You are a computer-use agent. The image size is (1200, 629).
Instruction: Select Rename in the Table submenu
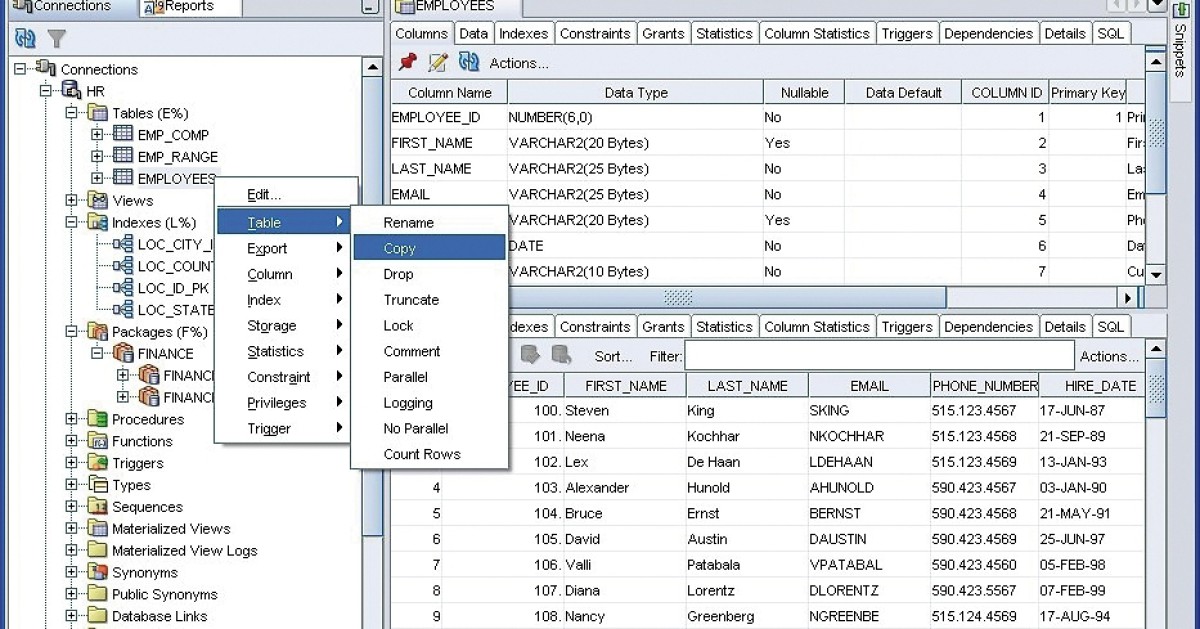pyautogui.click(x=429, y=222)
